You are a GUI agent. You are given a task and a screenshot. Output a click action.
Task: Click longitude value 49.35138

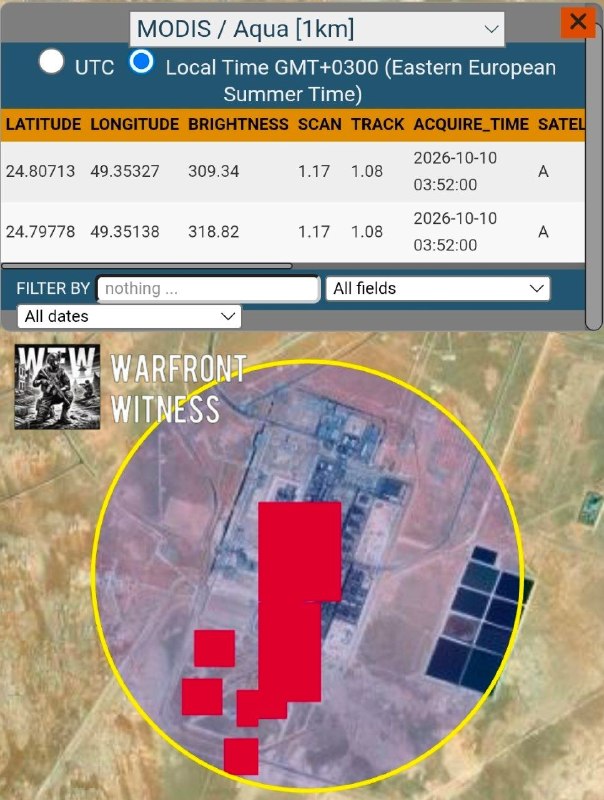click(125, 232)
